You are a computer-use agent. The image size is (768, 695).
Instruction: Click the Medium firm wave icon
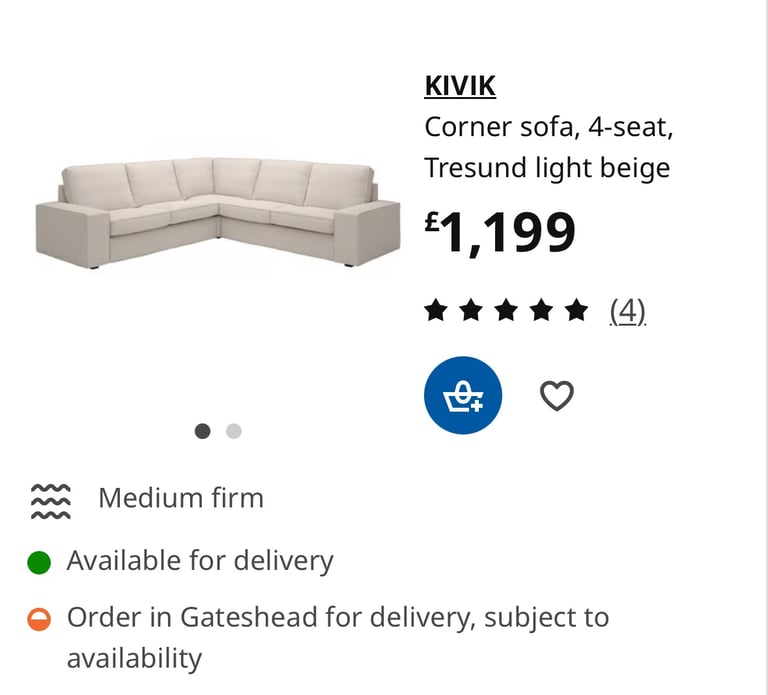pos(50,502)
